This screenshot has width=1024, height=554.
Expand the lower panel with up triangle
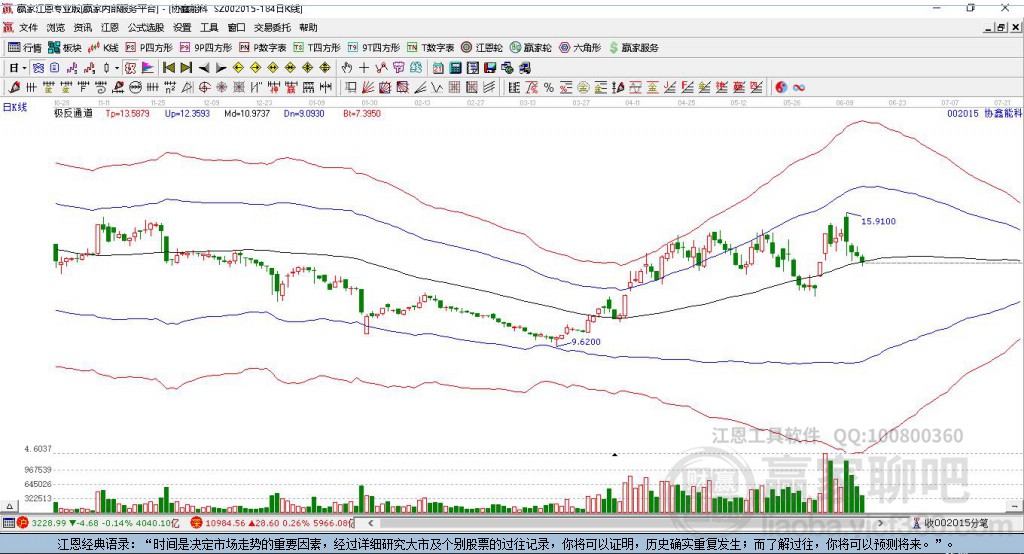9,506
